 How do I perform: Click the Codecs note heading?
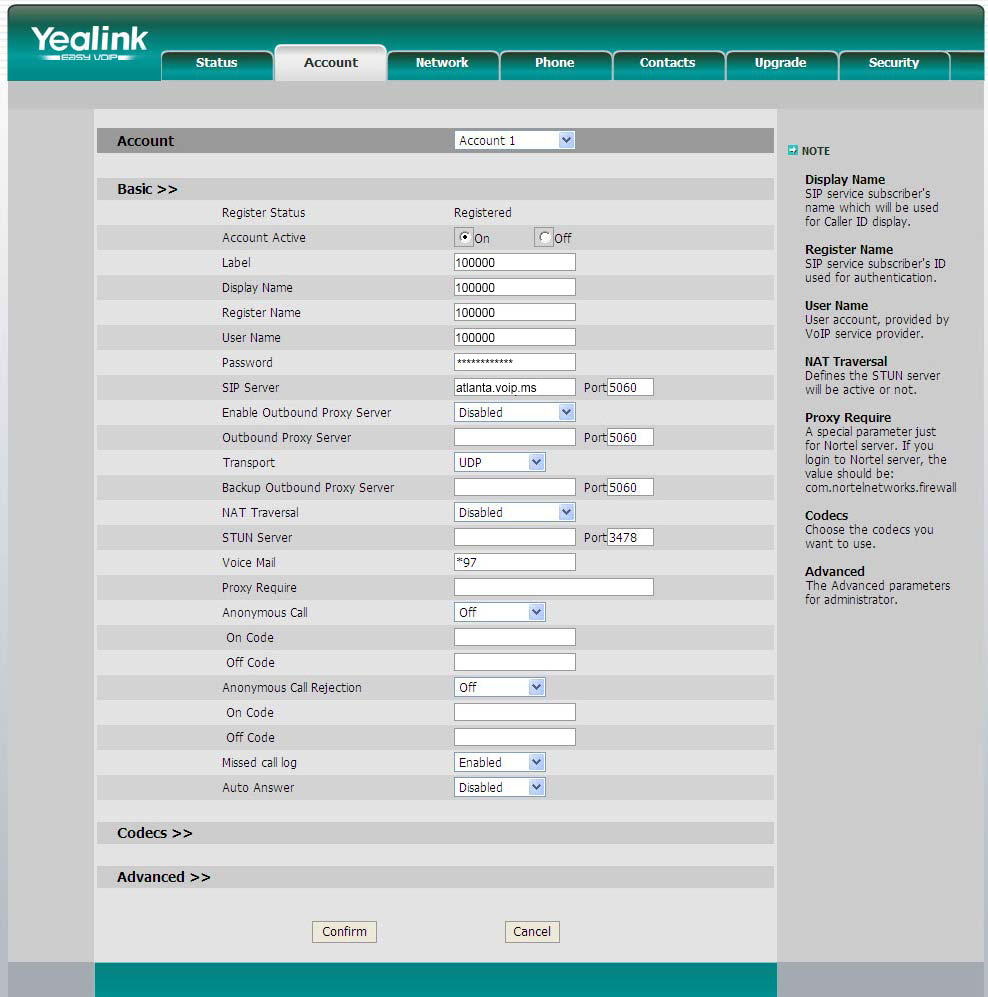tap(827, 515)
